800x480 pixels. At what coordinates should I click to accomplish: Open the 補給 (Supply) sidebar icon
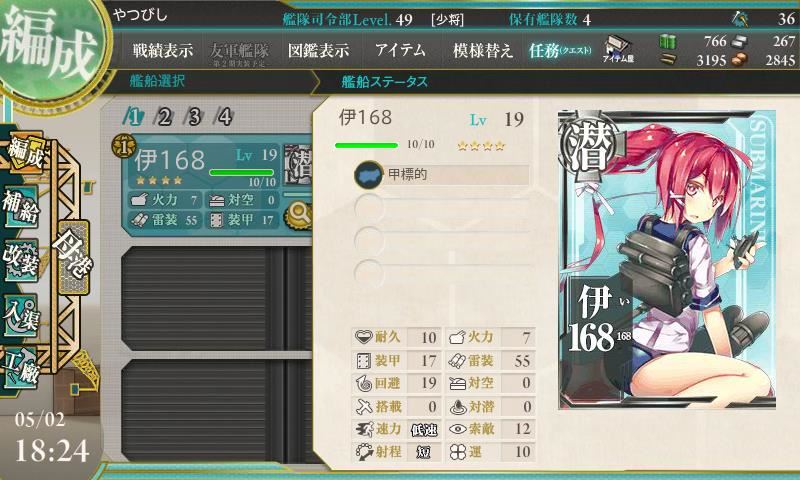click(x=21, y=207)
